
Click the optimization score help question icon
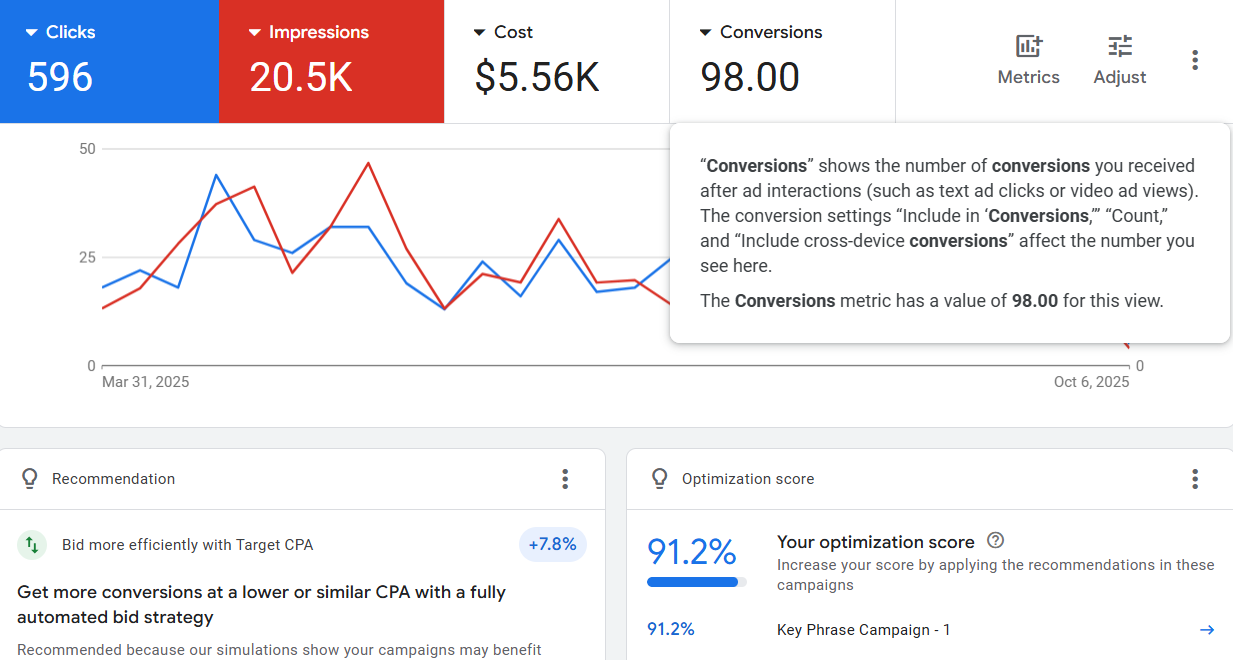[x=995, y=541]
